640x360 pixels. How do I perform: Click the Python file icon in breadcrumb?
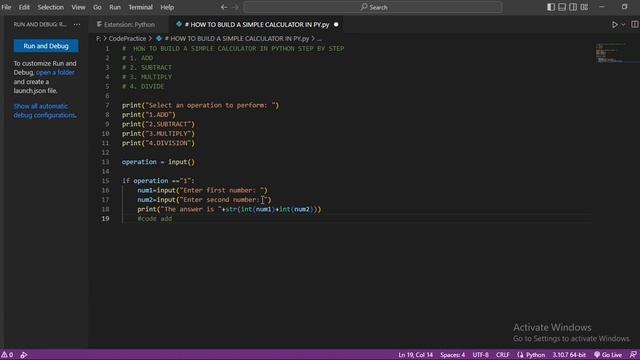point(159,38)
